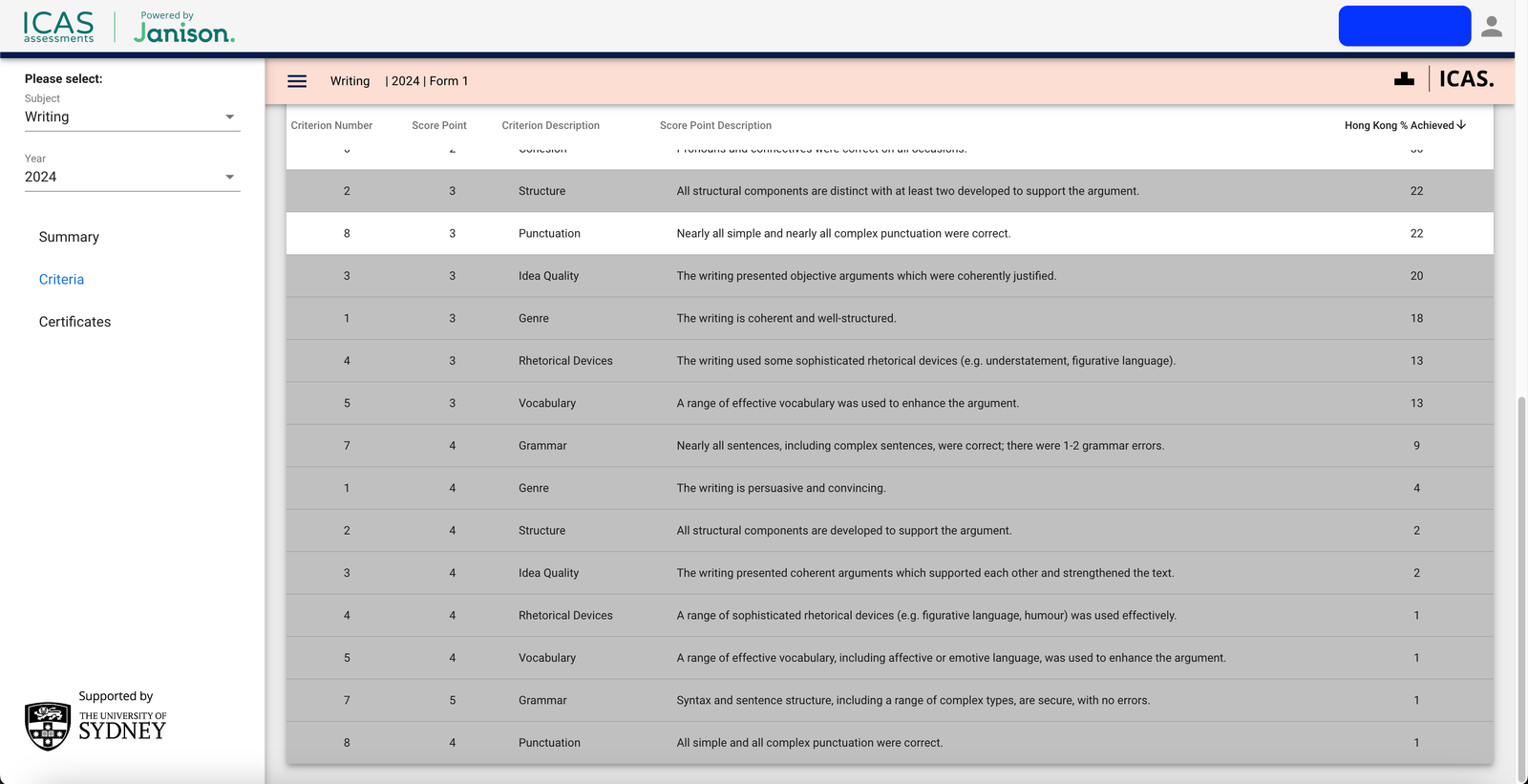Click the Janison logo
This screenshot has height=784, width=1528.
click(x=183, y=29)
